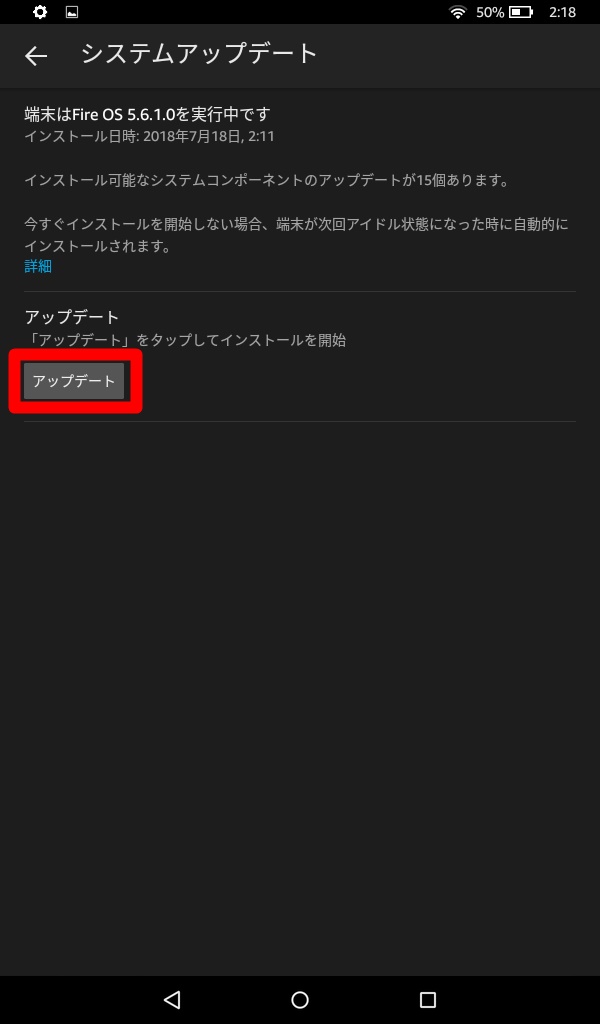Tap the Wi-Fi signal status icon
Image resolution: width=600 pixels, height=1024 pixels.
click(458, 12)
